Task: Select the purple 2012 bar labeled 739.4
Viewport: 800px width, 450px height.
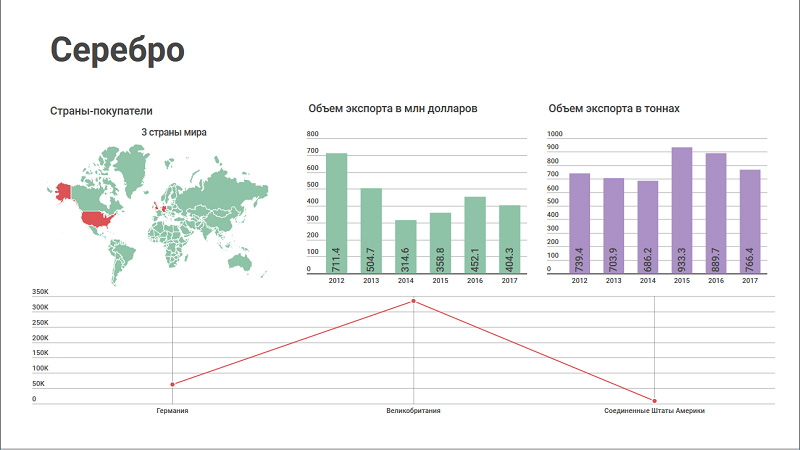Action: 579,223
